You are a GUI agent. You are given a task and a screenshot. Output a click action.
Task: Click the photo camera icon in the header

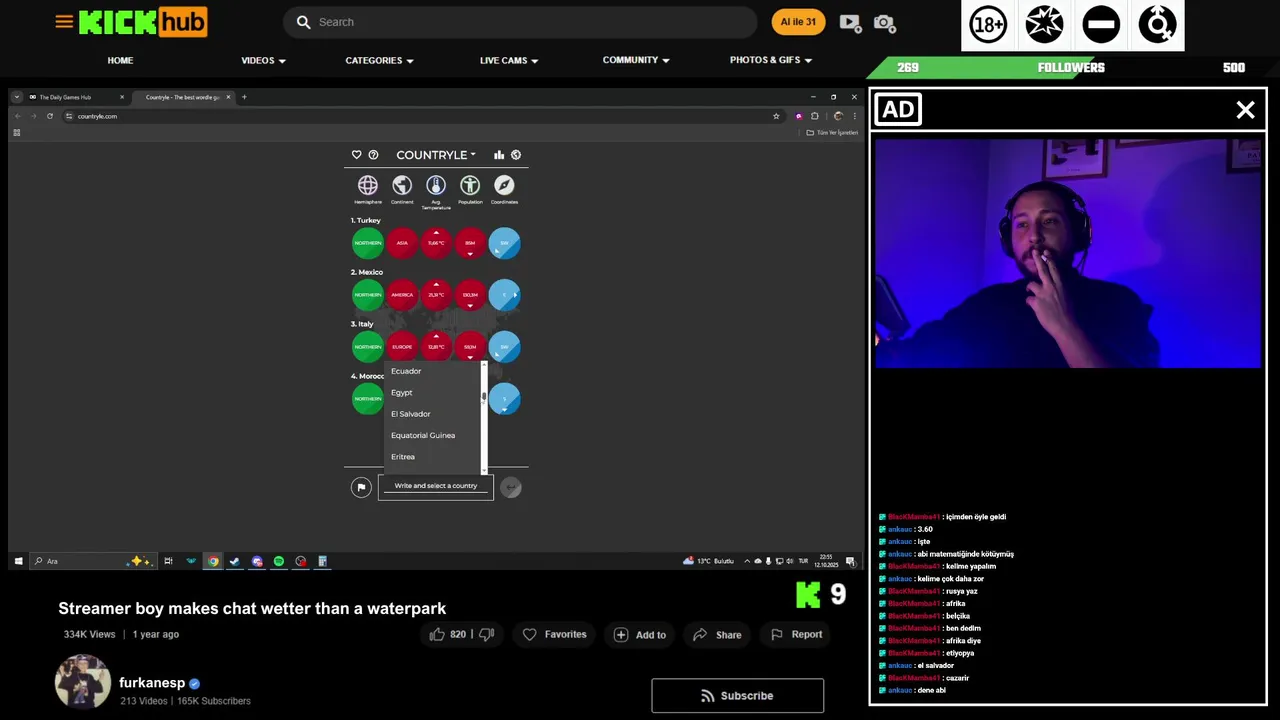[x=884, y=22]
